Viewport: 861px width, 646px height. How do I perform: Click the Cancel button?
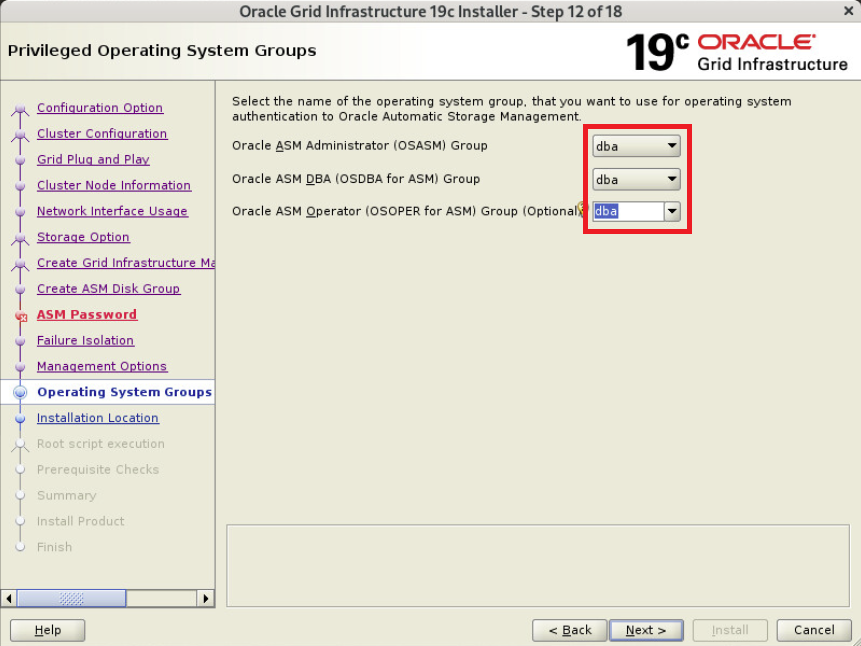(814, 630)
